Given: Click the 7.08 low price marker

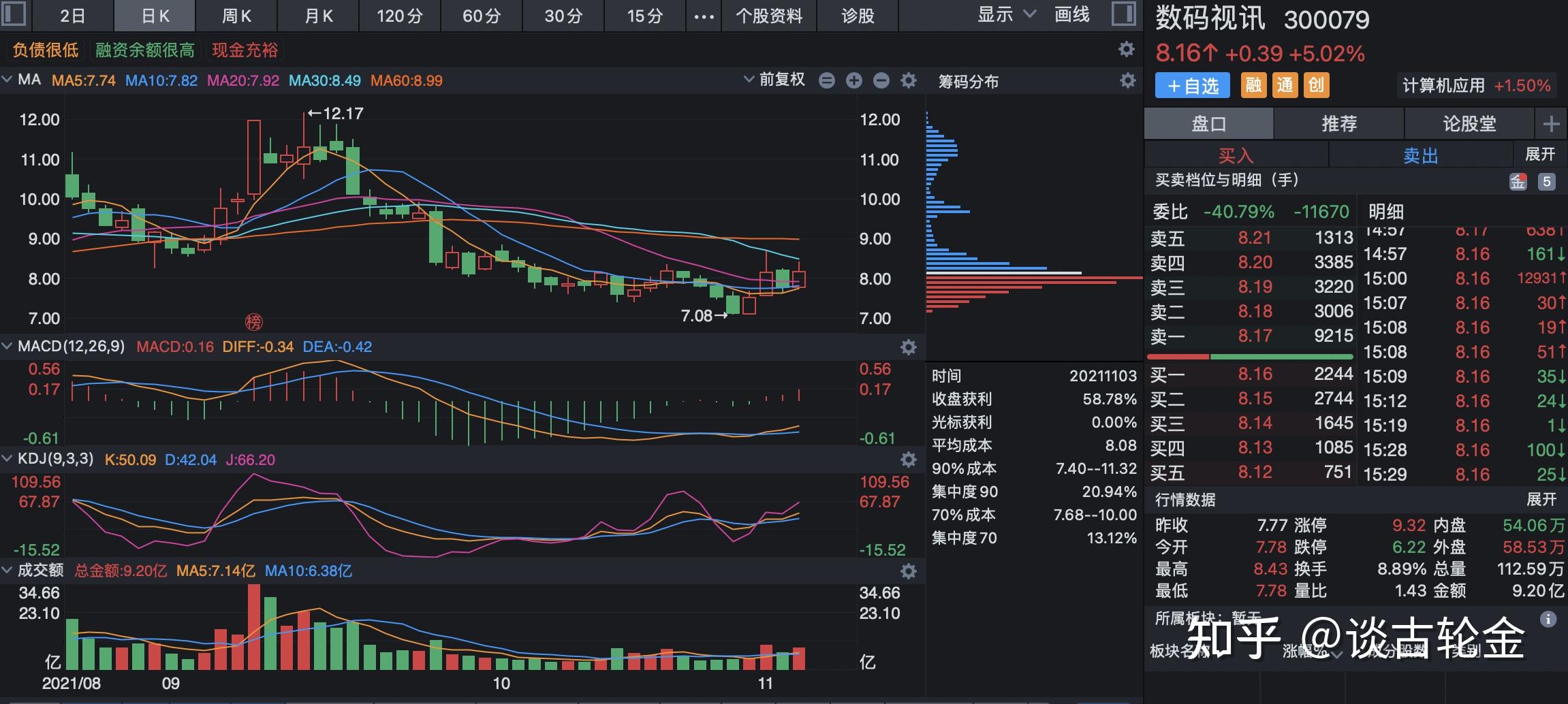Looking at the screenshot, I should [704, 316].
